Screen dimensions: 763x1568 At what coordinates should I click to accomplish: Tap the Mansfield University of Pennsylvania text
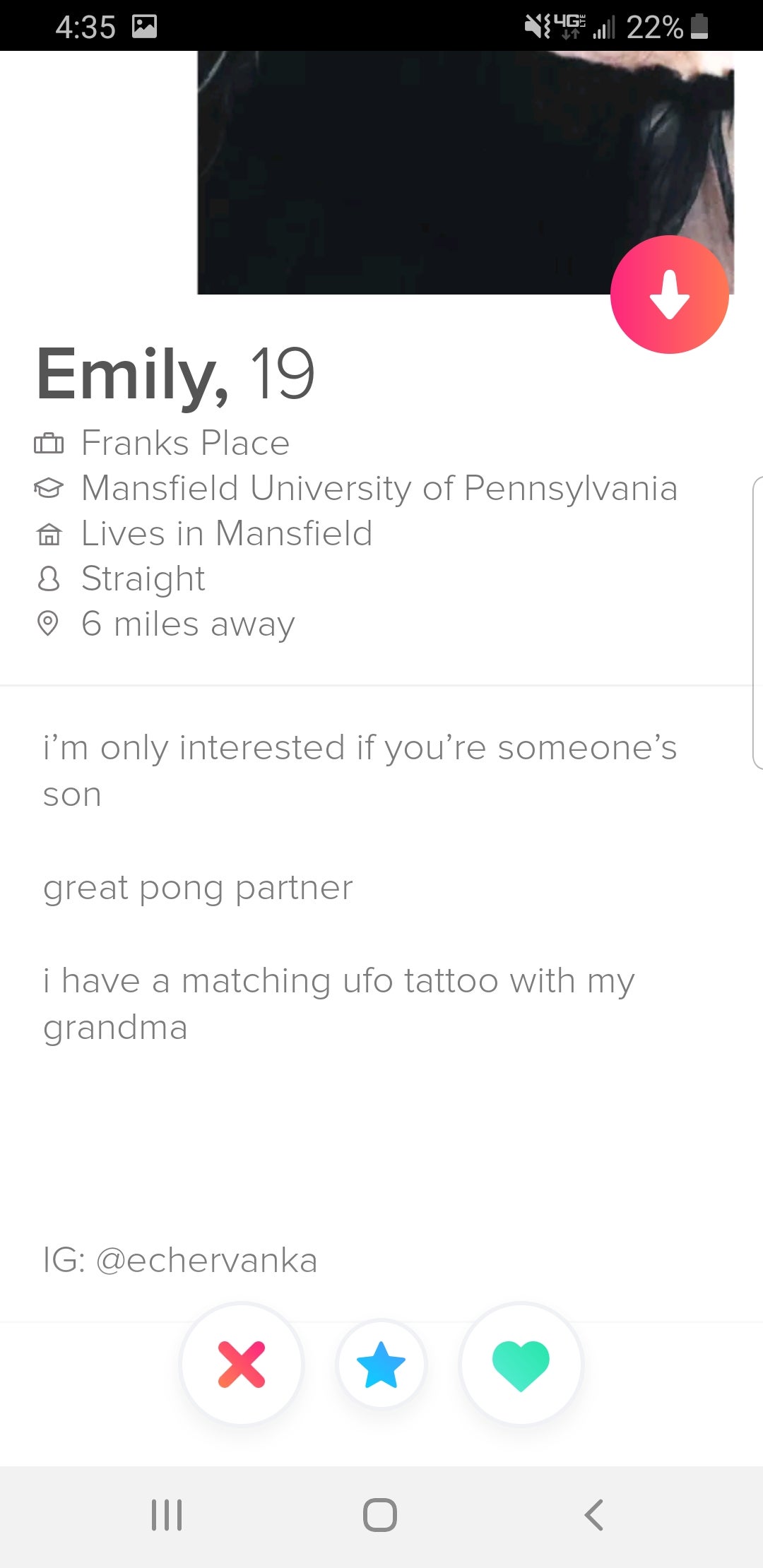tap(379, 488)
